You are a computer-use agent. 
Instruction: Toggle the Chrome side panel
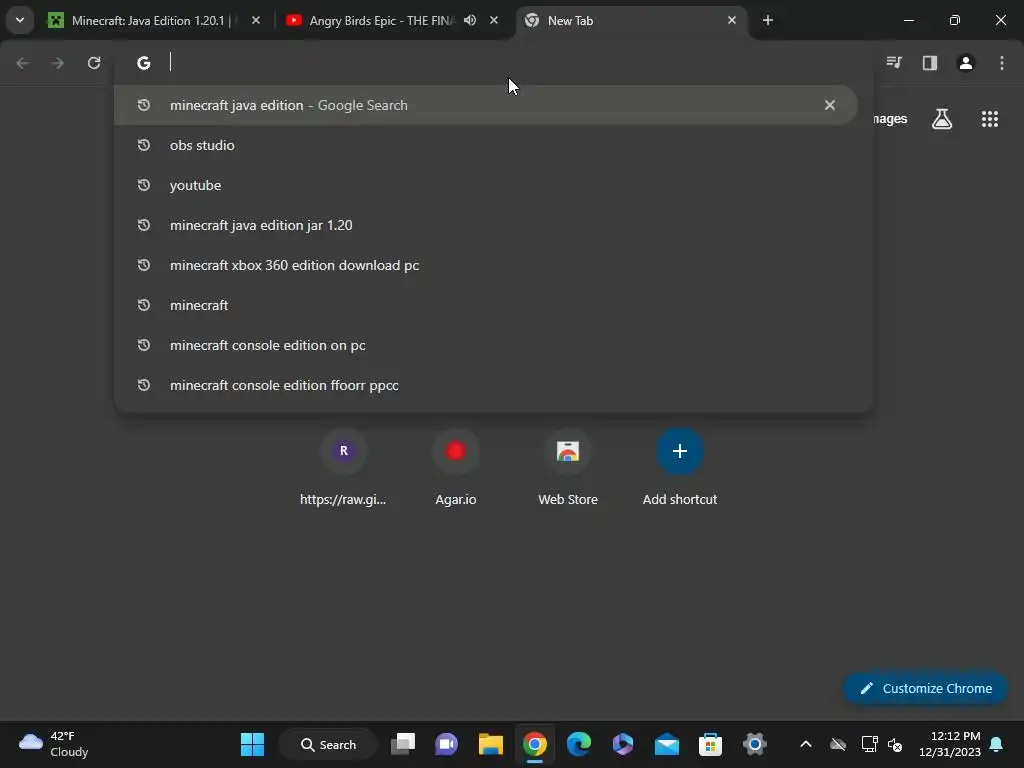click(x=930, y=63)
